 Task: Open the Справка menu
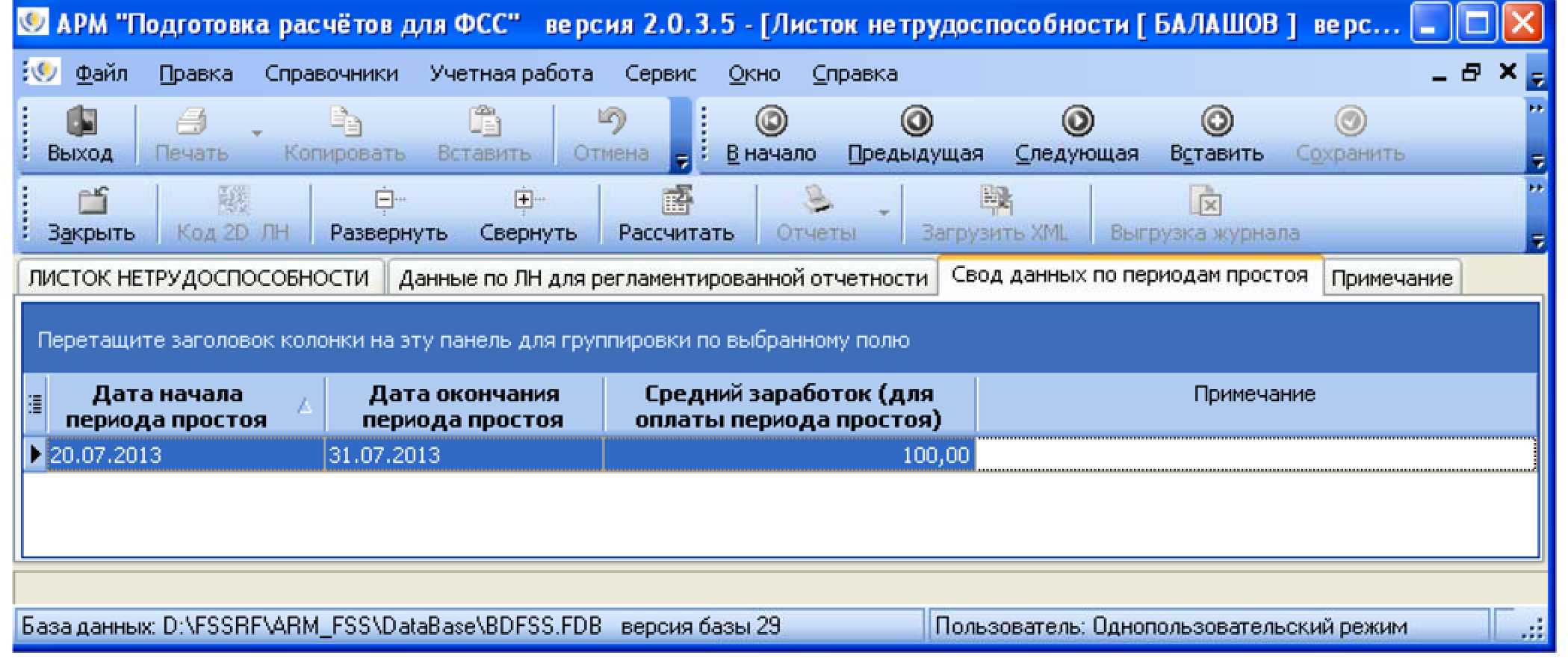pyautogui.click(x=855, y=73)
